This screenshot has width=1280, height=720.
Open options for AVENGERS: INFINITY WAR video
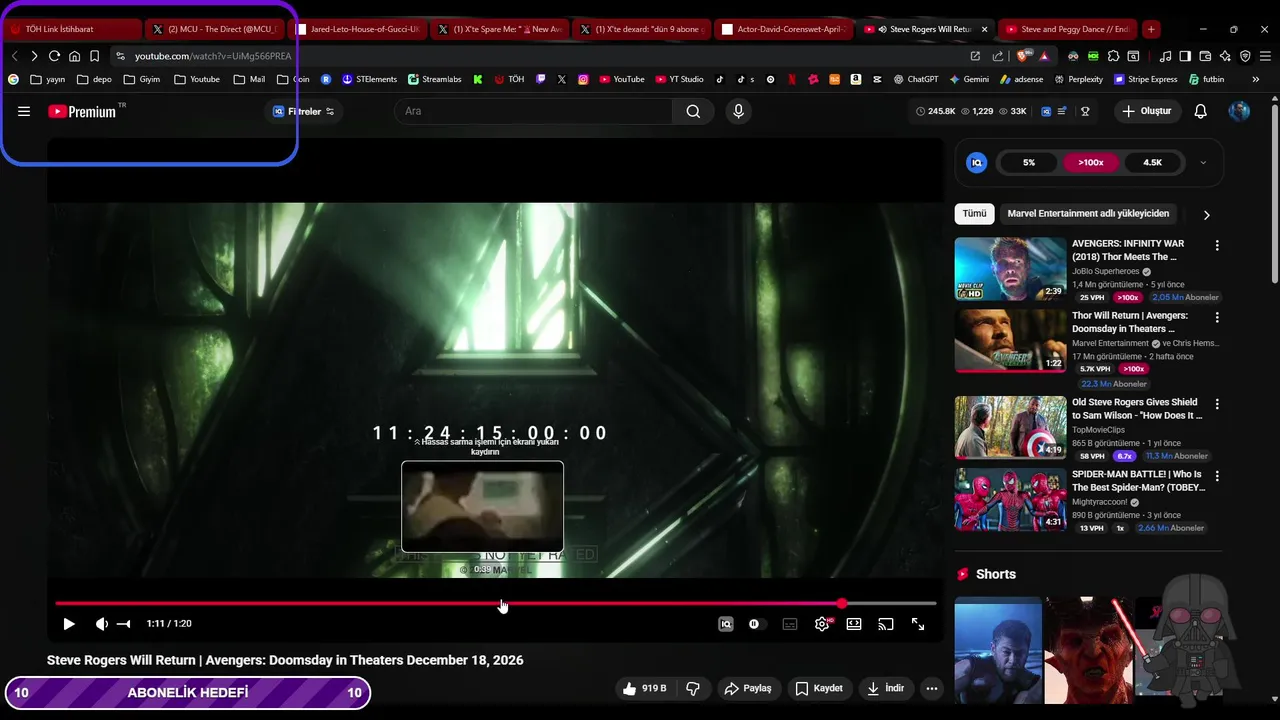[1217, 245]
